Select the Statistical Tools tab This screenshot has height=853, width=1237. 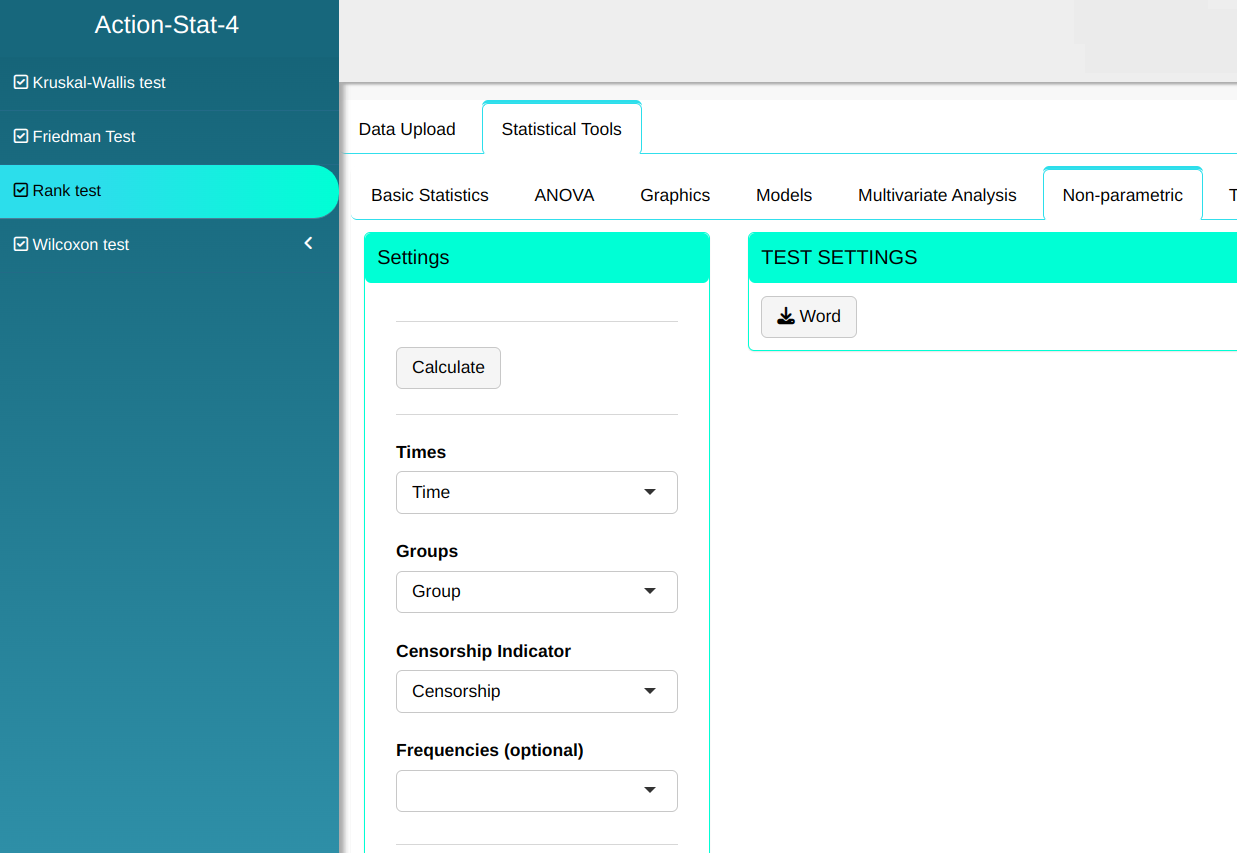pyautogui.click(x=561, y=129)
